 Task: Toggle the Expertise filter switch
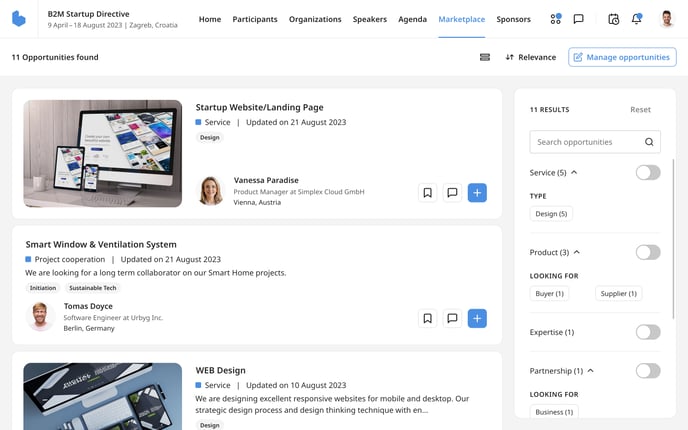click(648, 332)
